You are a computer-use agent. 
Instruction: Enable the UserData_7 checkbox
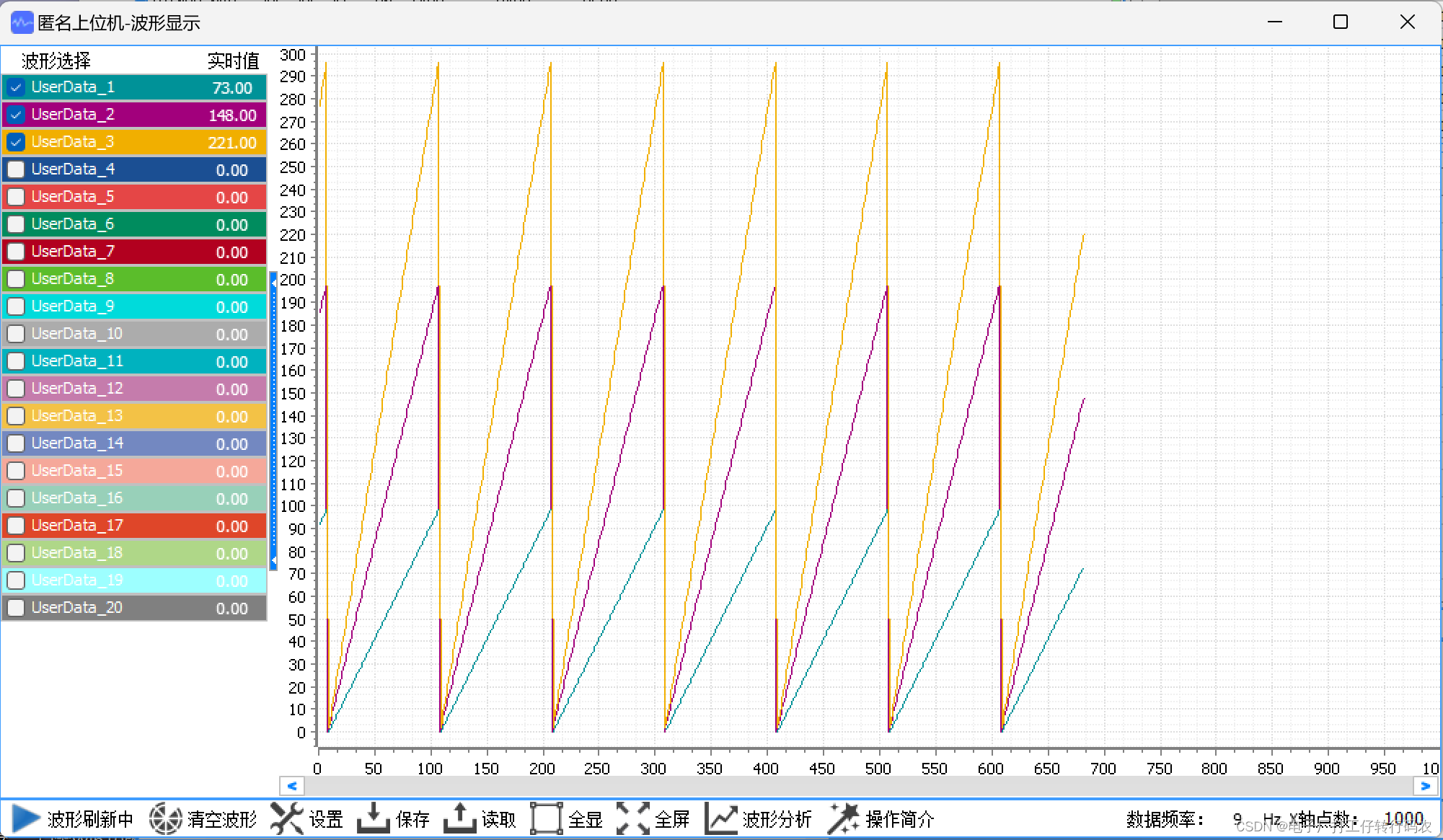coord(16,252)
